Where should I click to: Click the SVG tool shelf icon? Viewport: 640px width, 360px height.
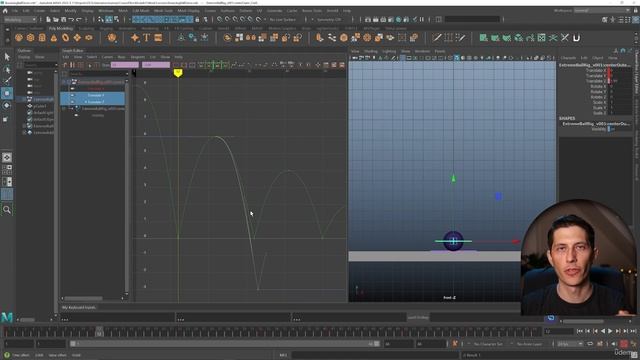158,38
